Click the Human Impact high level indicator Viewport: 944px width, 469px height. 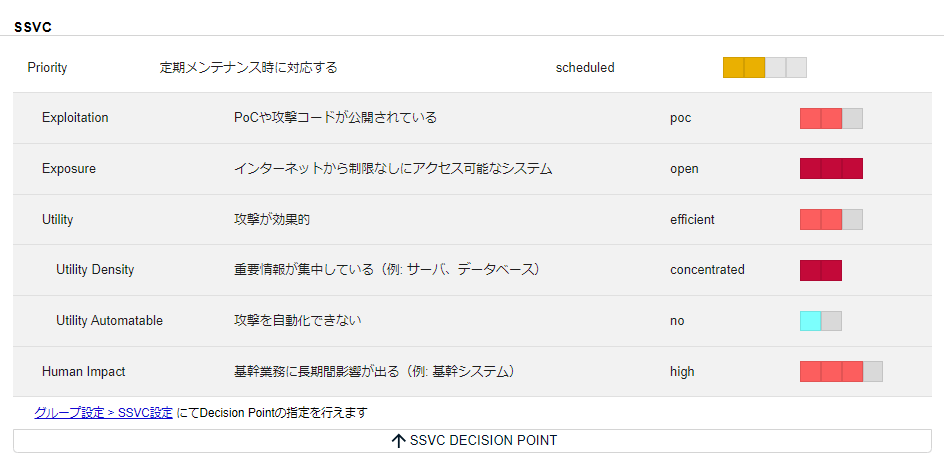click(x=841, y=371)
